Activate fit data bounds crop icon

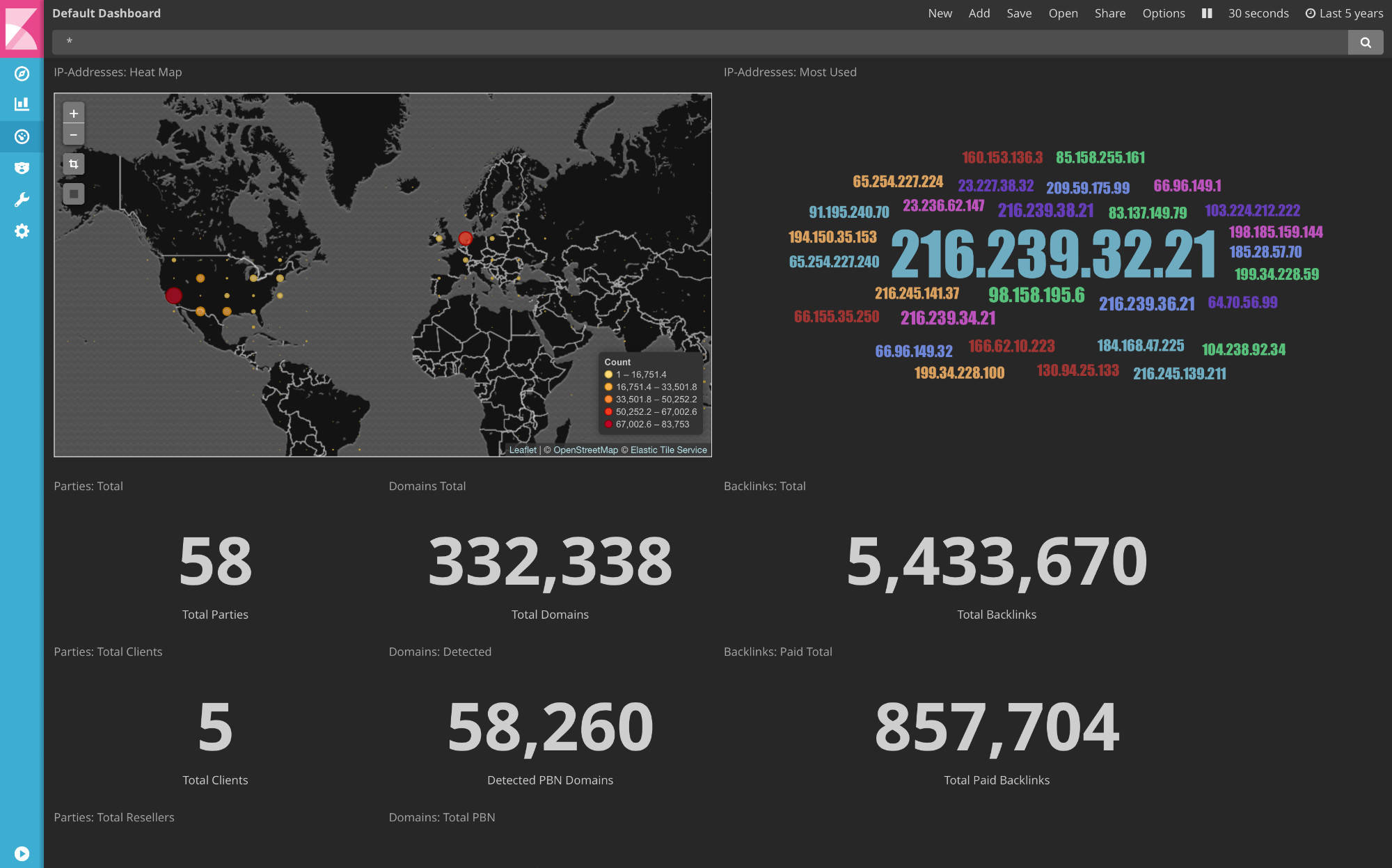click(x=74, y=164)
